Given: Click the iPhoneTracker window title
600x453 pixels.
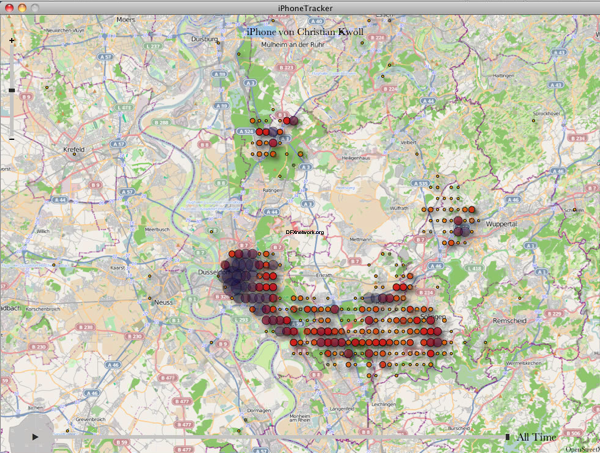Looking at the screenshot, I should (x=305, y=8).
